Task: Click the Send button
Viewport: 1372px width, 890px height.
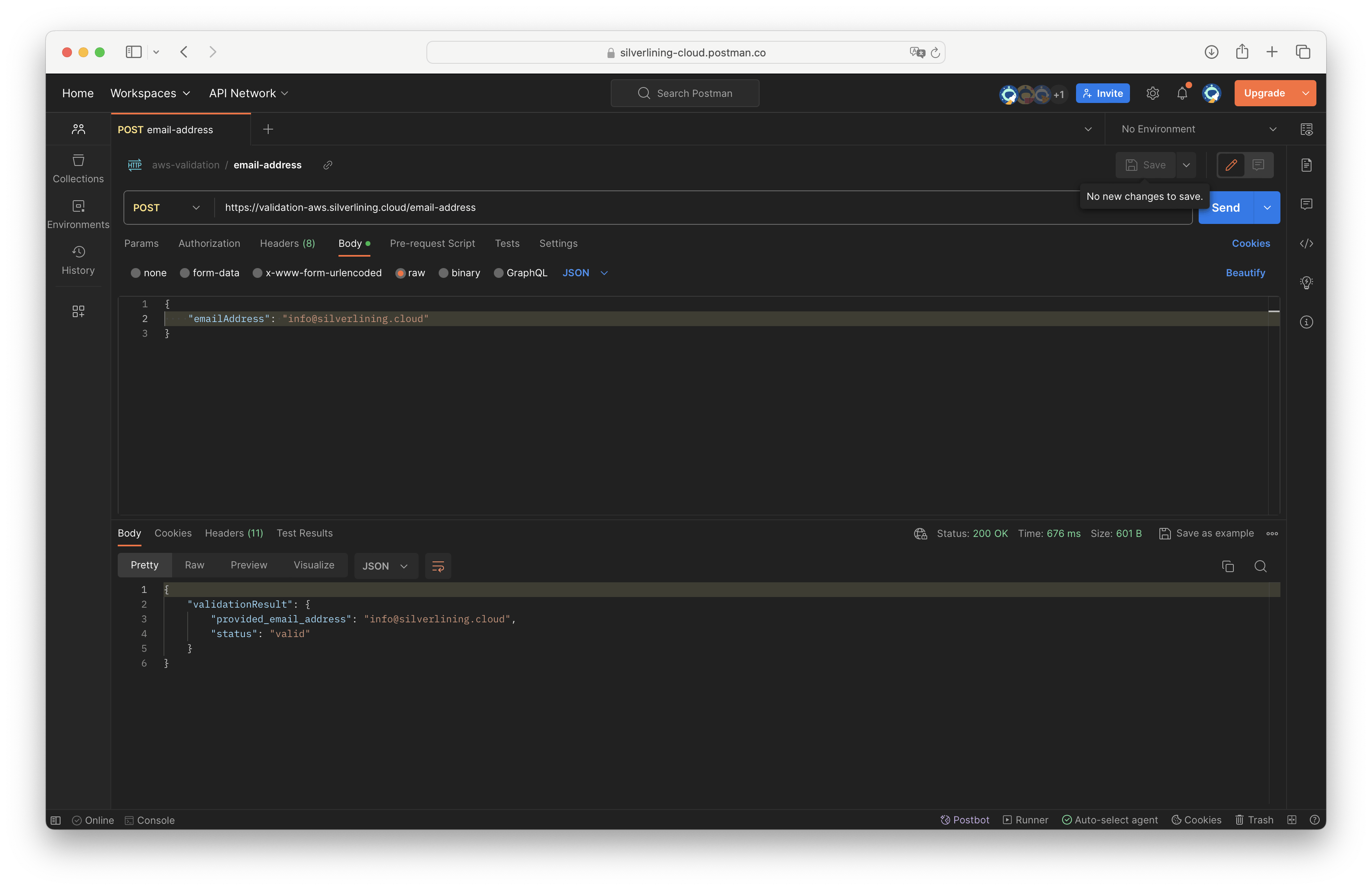Action: 1225,208
